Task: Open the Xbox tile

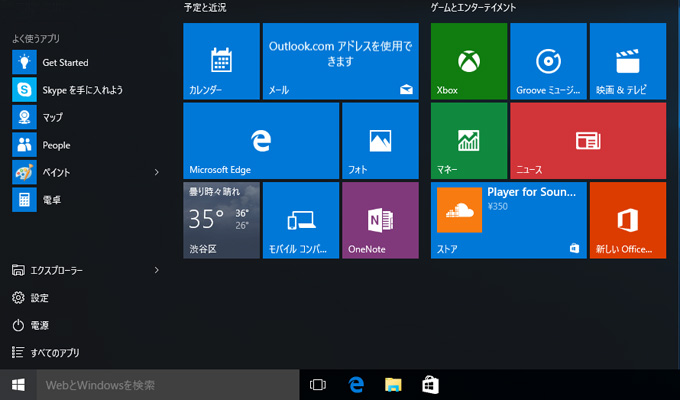Action: 469,61
